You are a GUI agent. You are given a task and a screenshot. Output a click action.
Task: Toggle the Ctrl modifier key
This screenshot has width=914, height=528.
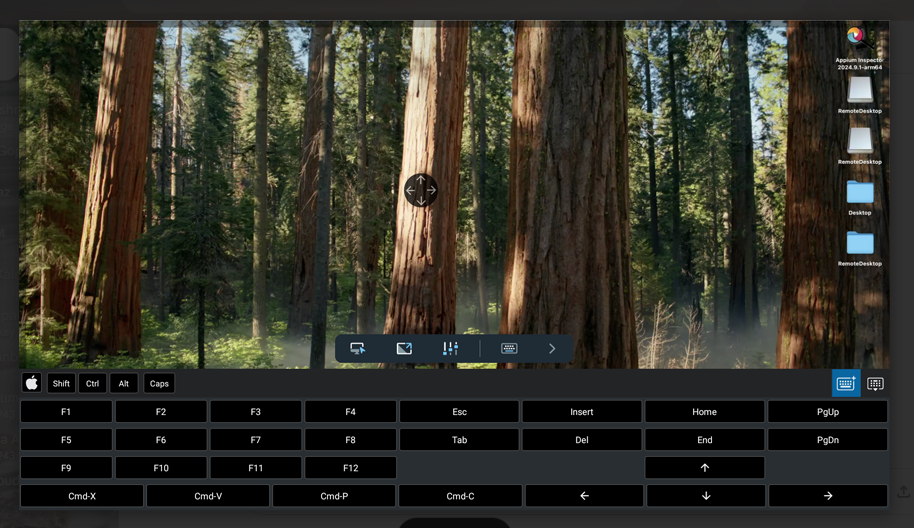pyautogui.click(x=93, y=384)
